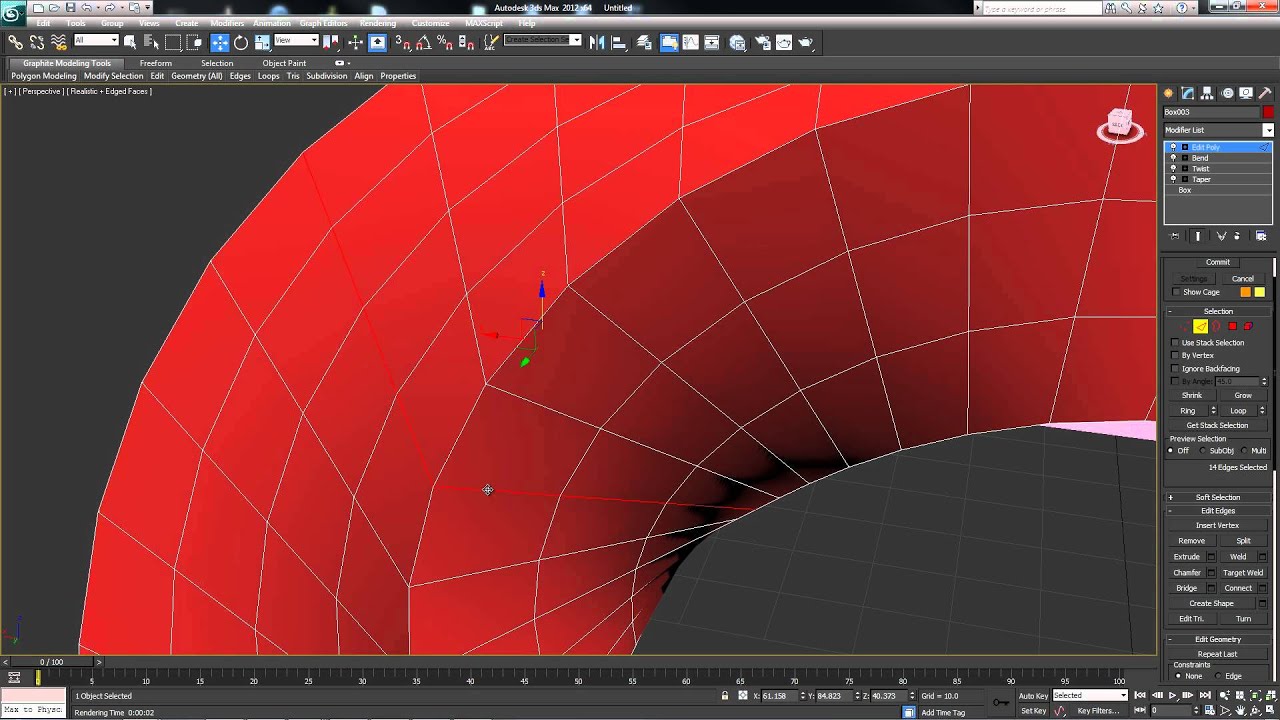This screenshot has height=720, width=1280.
Task: Open the Edit menu
Action: 43,23
